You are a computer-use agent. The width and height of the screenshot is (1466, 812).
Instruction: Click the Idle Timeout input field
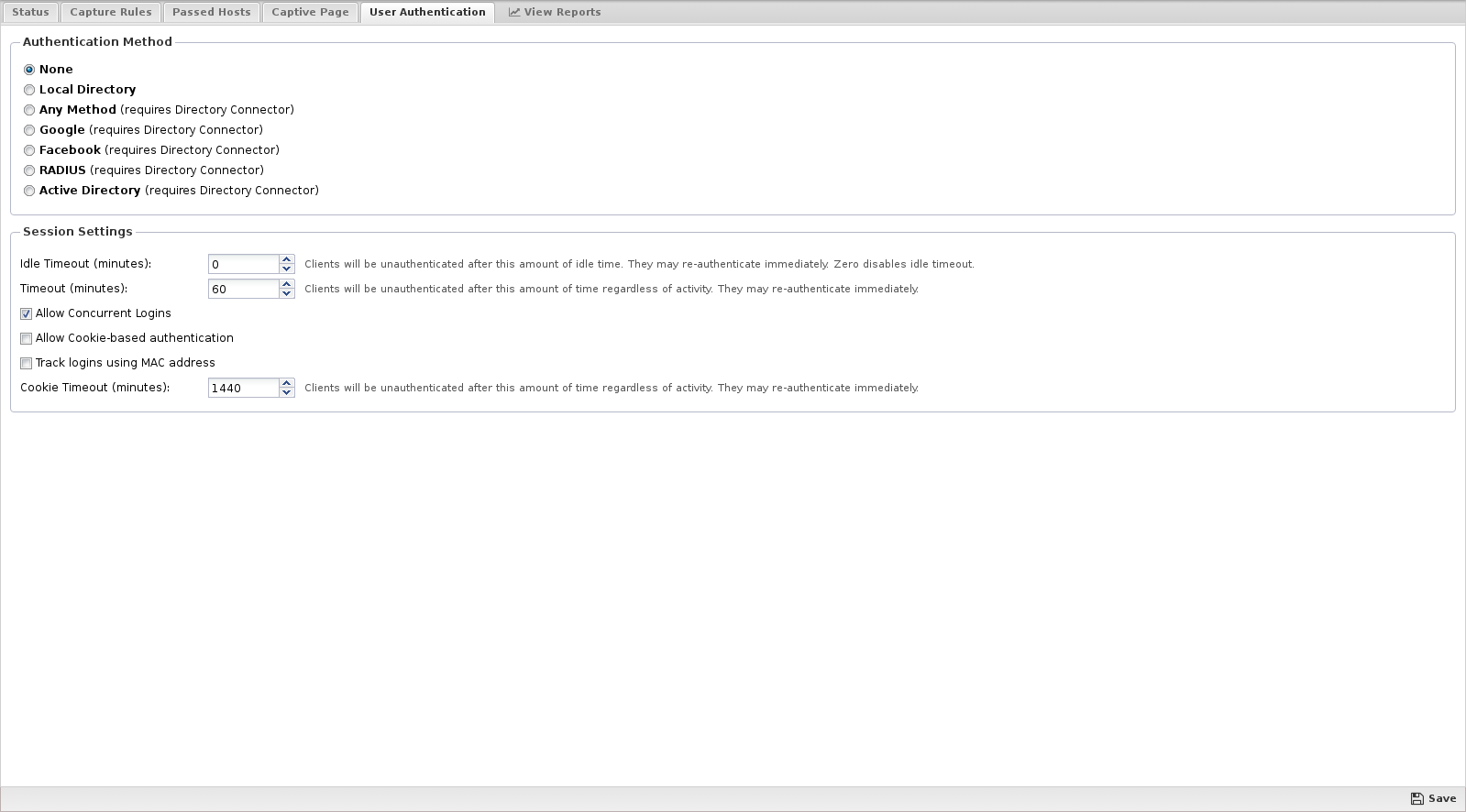click(243, 264)
